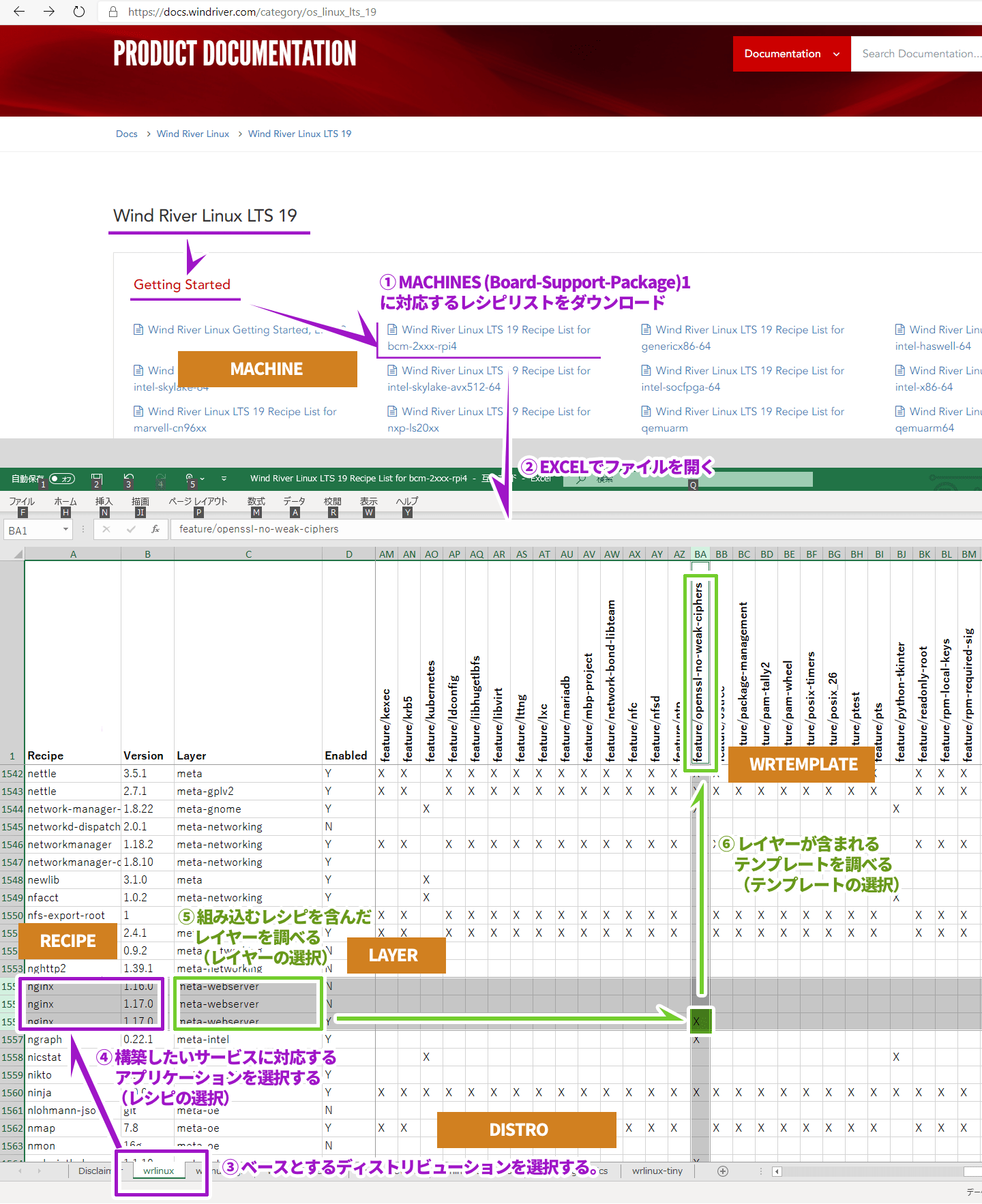The height and width of the screenshot is (1204, 982).
Task: Select column A header
Action: tap(73, 554)
